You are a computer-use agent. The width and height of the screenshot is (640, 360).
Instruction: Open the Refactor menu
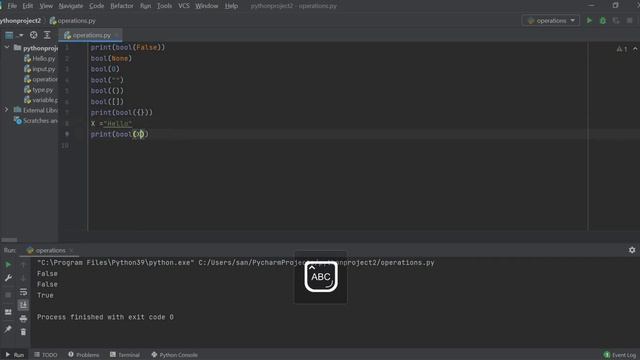click(x=122, y=6)
